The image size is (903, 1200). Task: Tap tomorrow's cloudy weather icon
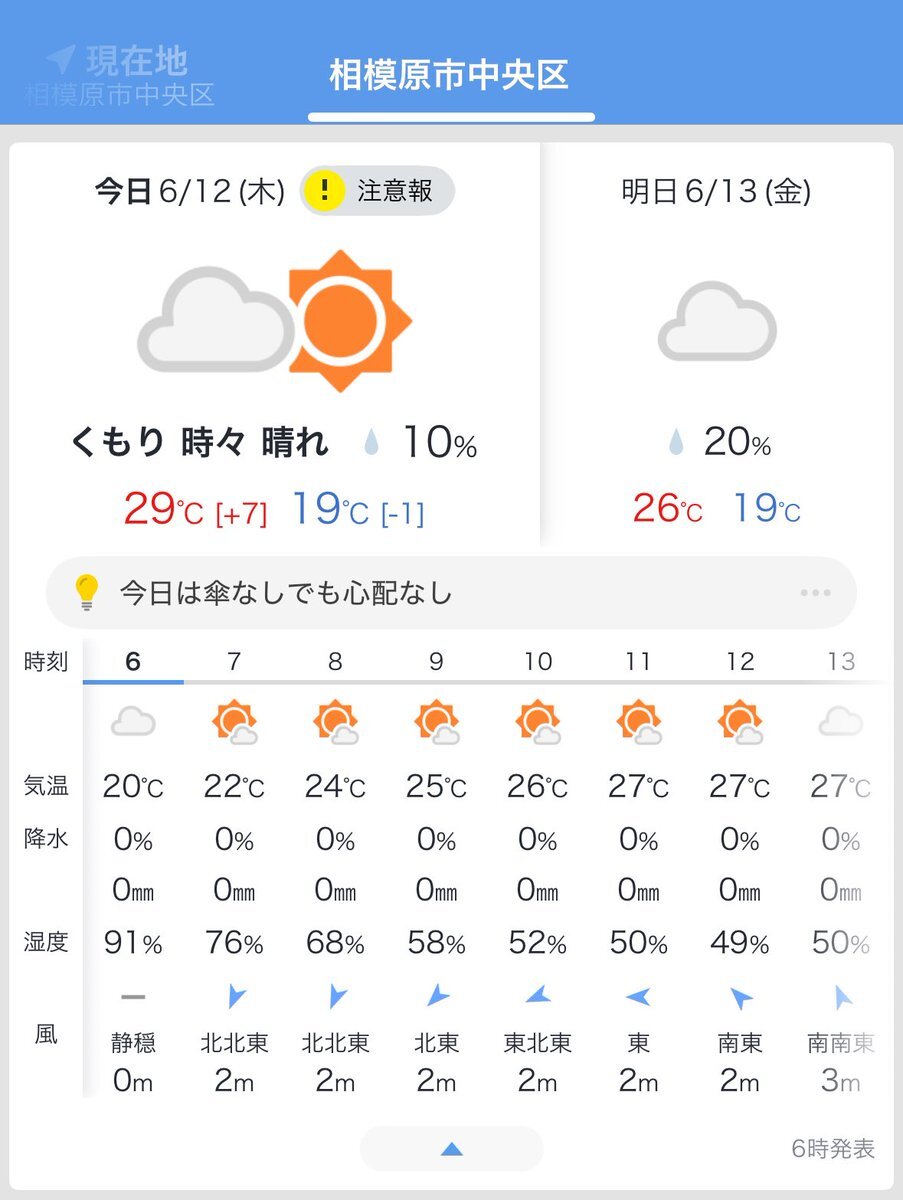click(x=717, y=321)
